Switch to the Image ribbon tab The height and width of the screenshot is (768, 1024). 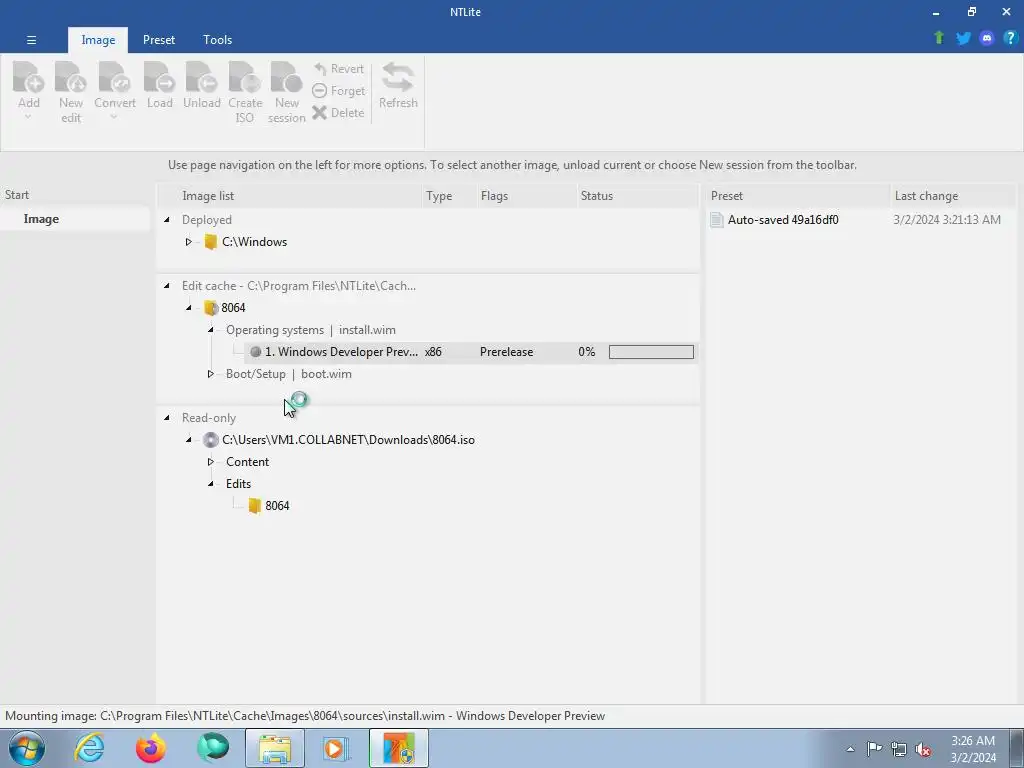point(98,40)
